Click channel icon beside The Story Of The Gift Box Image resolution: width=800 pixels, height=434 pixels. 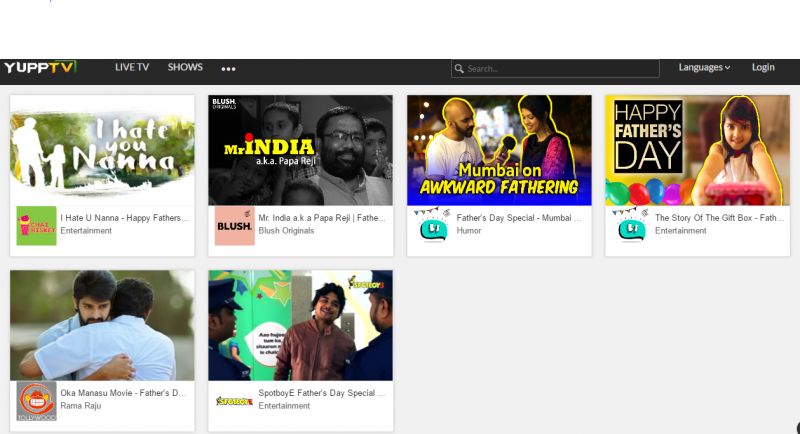click(631, 225)
